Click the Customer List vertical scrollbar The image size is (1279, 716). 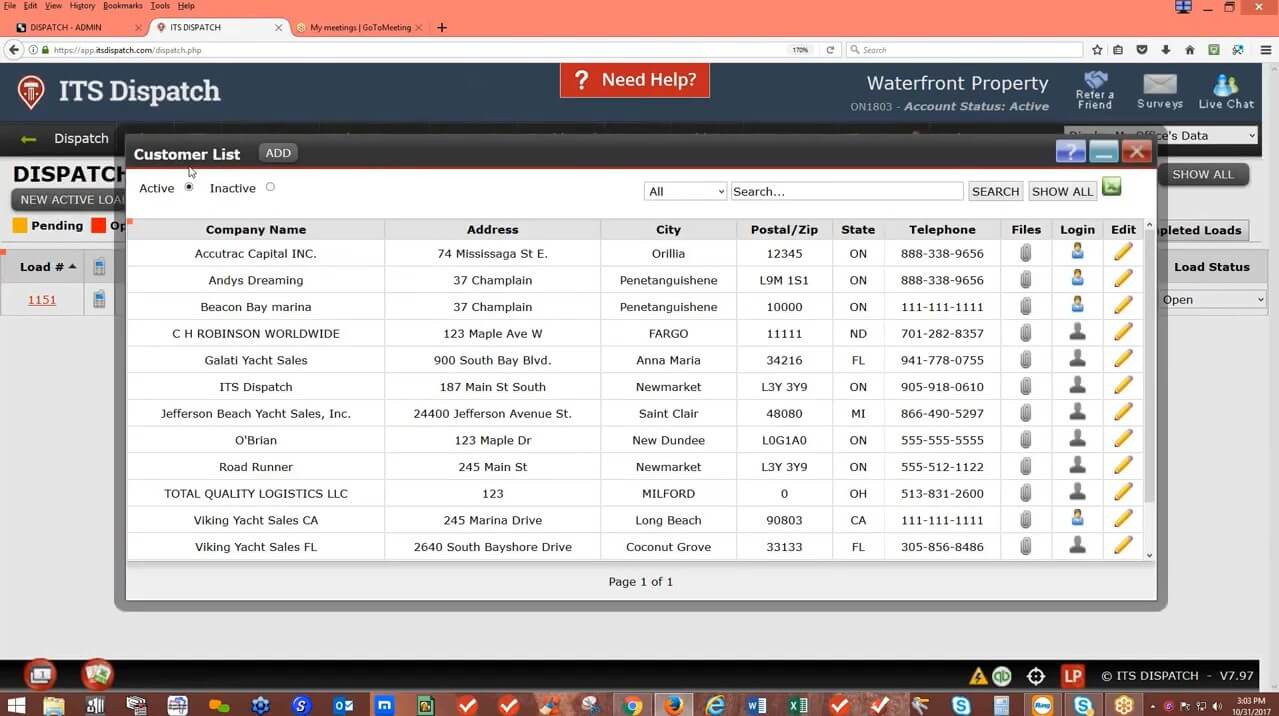coord(1149,390)
